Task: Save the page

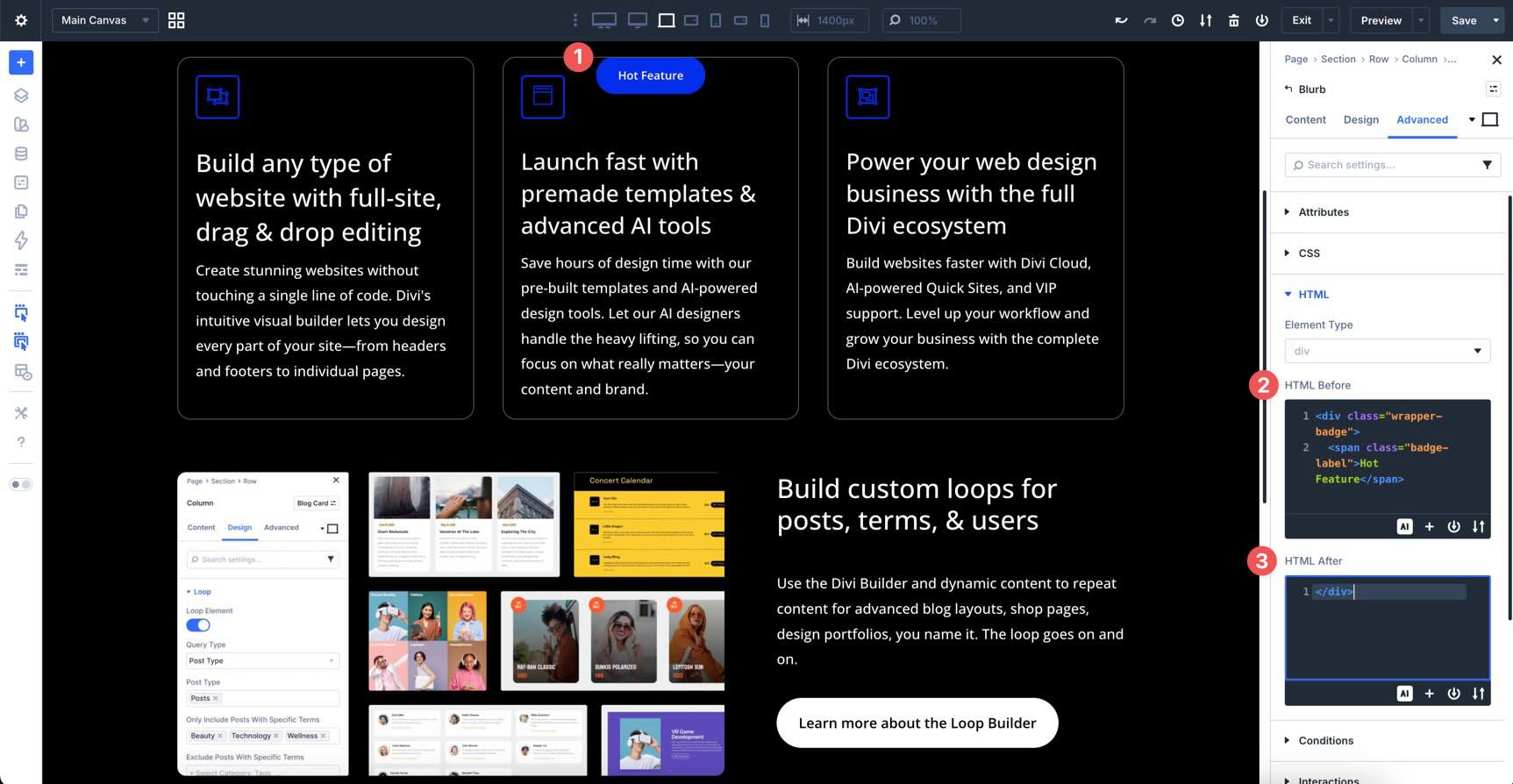Action: coord(1464,20)
